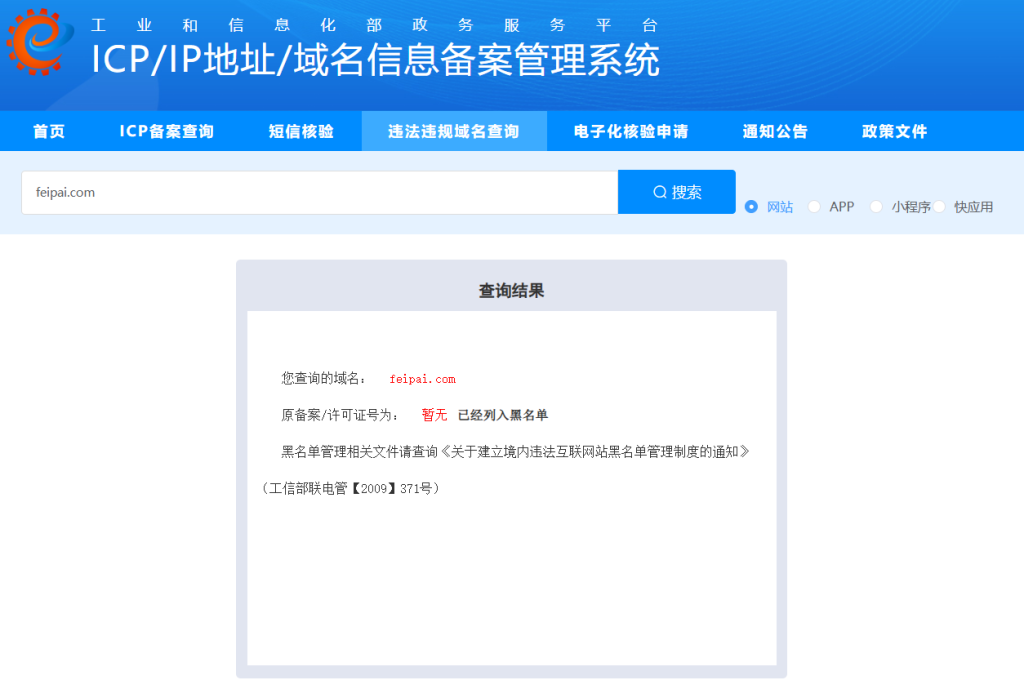The image size is (1024, 689).
Task: Switch to 短信核验 tab
Action: 301,131
